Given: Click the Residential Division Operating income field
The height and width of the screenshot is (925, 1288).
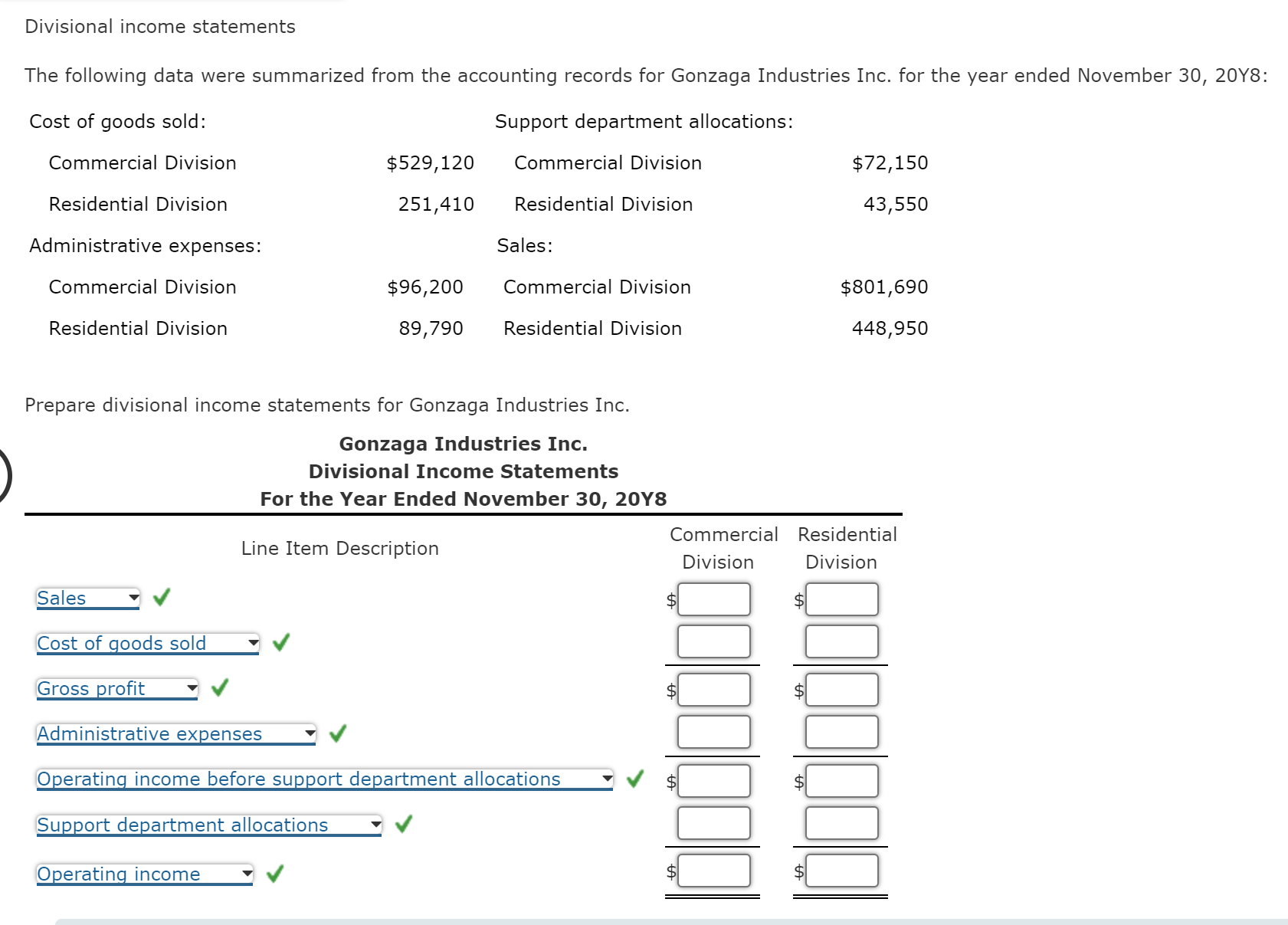Looking at the screenshot, I should click(841, 870).
